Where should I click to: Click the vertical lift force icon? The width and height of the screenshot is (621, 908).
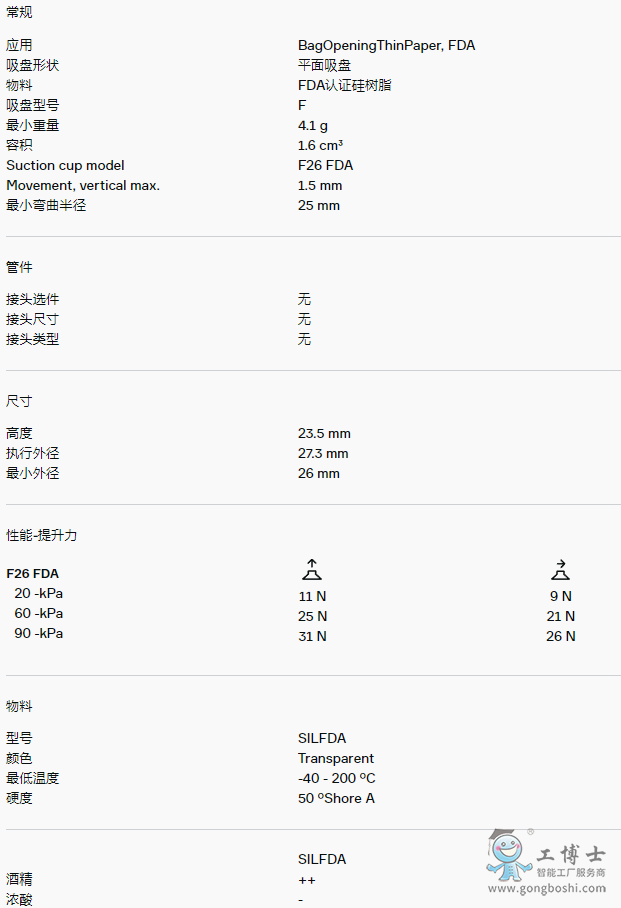[x=312, y=570]
